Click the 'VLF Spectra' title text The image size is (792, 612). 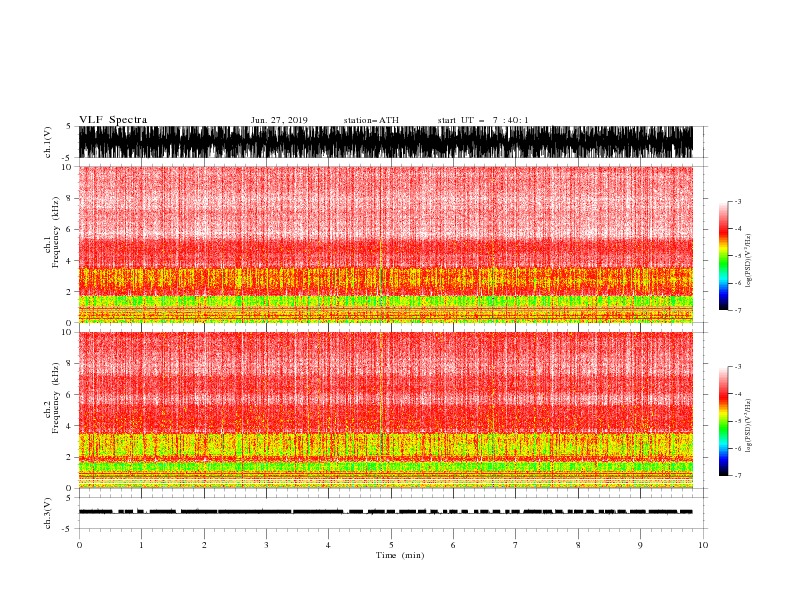click(x=113, y=120)
